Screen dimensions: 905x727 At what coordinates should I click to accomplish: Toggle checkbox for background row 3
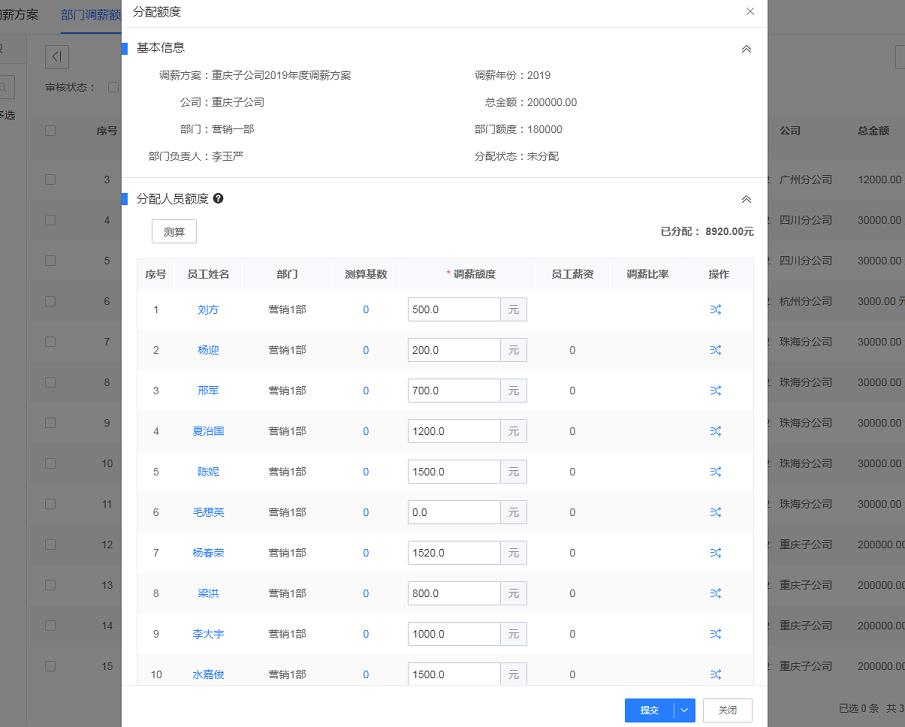tap(50, 180)
